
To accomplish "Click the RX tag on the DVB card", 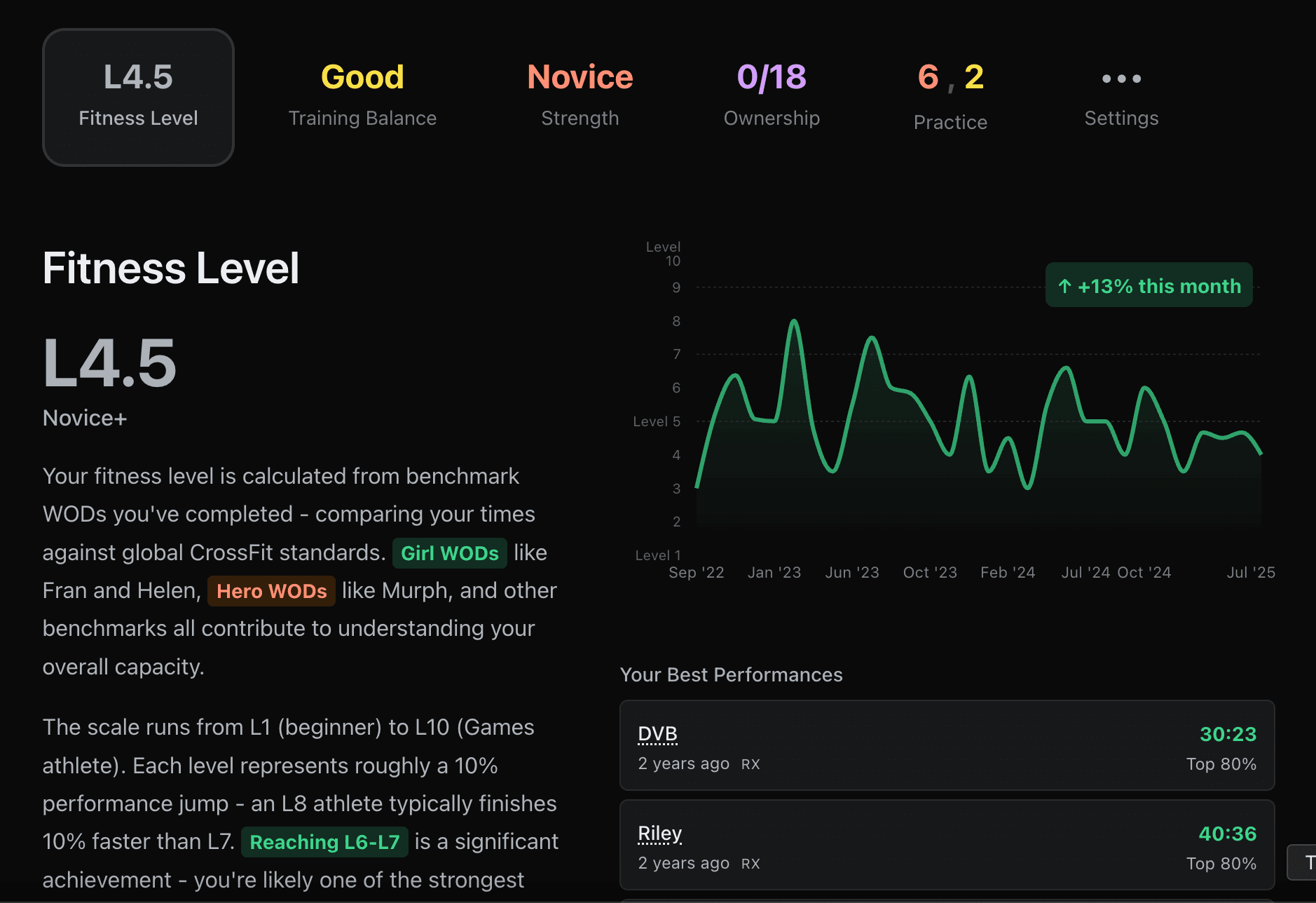I will pos(751,763).
